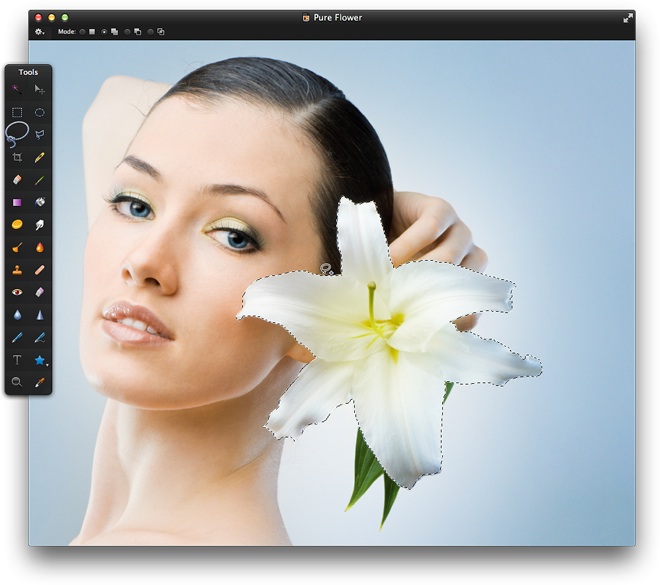Select the Zoom magnifier tool
660x585 pixels.
coord(17,382)
